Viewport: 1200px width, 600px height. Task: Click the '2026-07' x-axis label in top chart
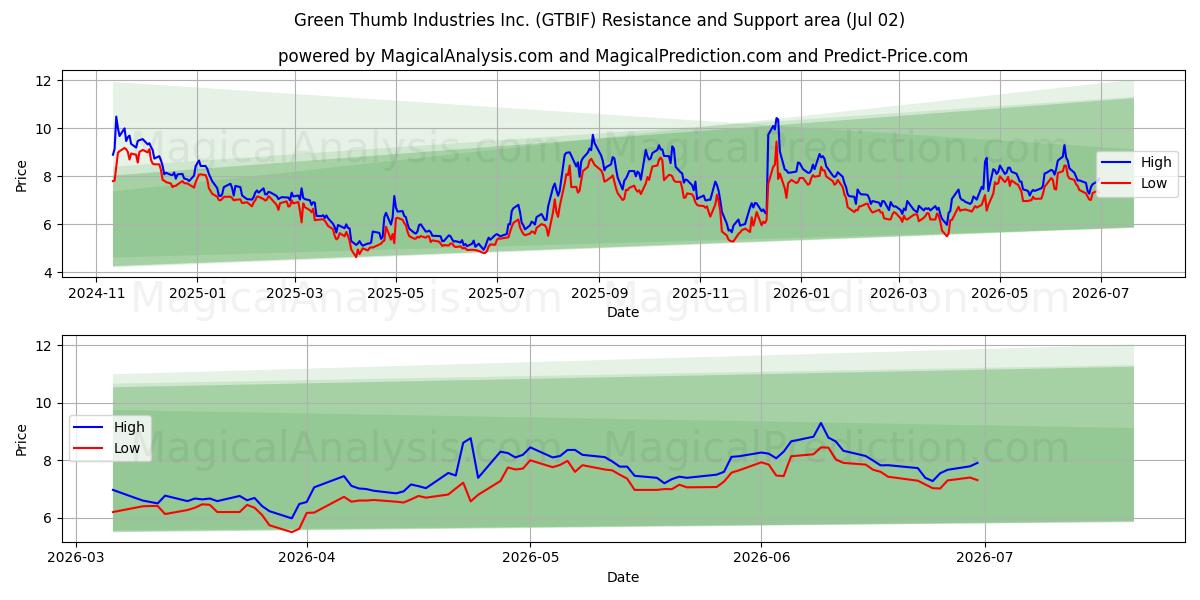tap(1100, 294)
